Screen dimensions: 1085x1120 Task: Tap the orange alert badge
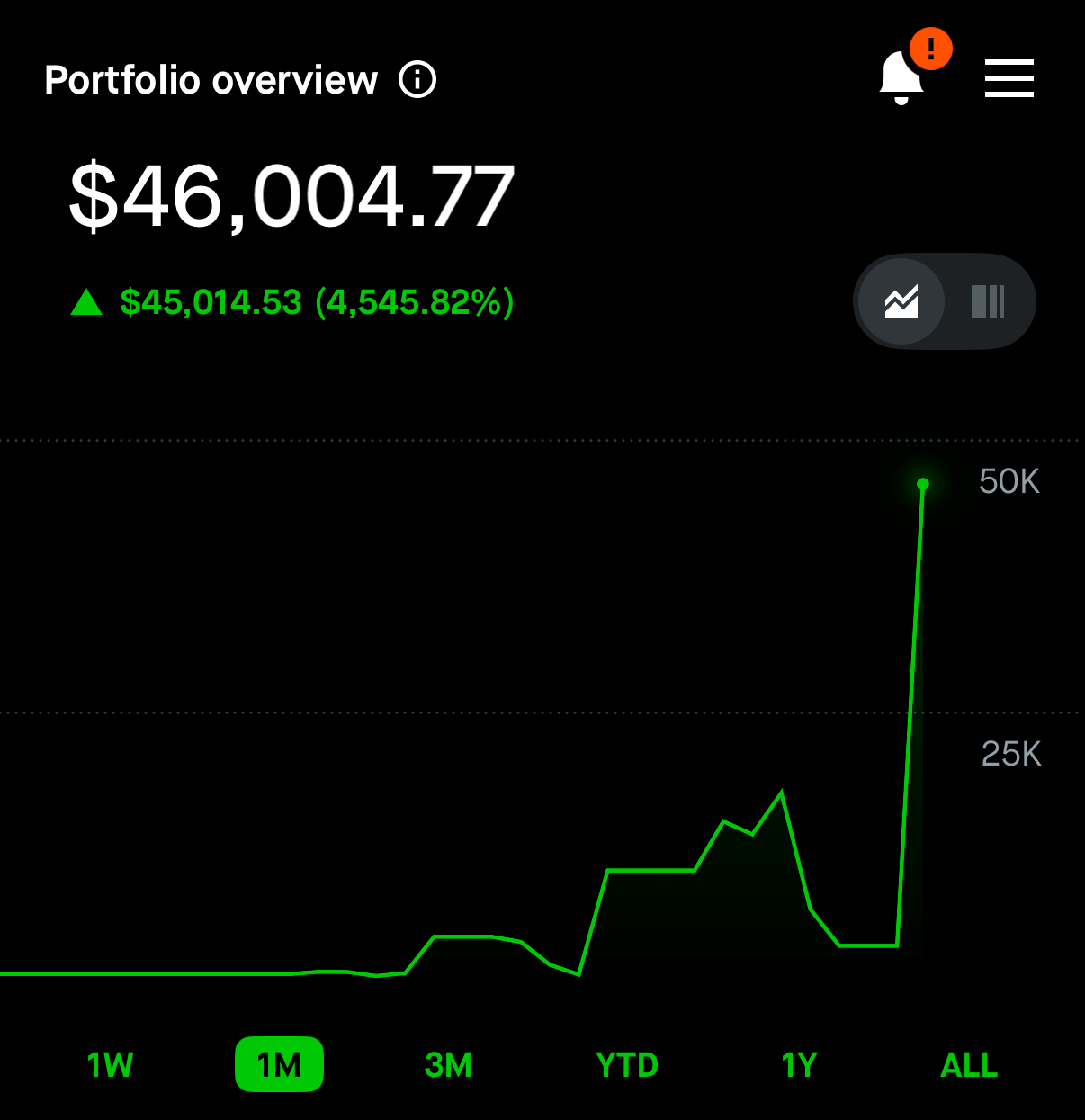pyautogui.click(x=931, y=48)
